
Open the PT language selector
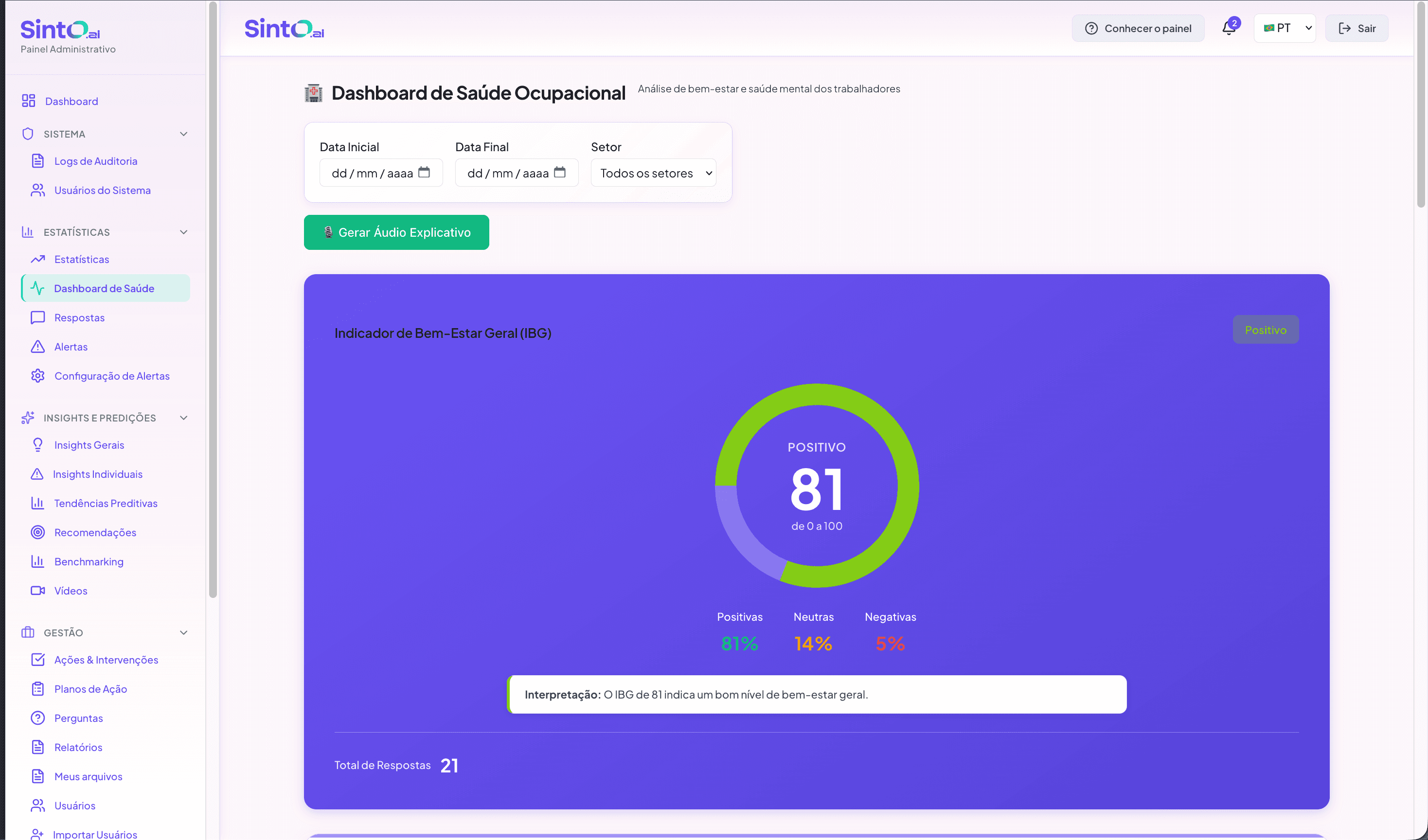[x=1284, y=28]
